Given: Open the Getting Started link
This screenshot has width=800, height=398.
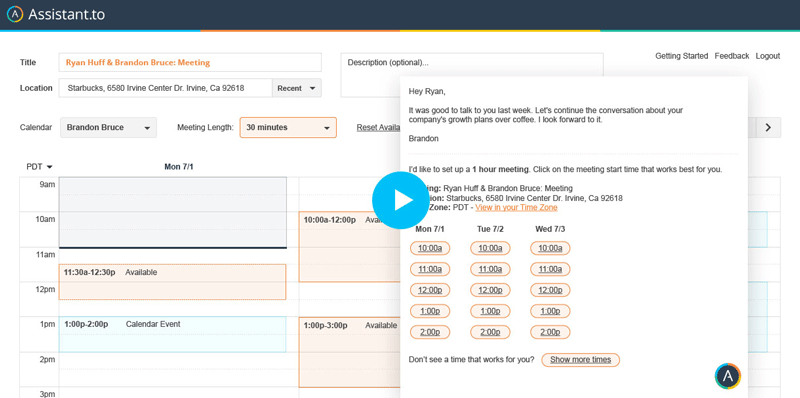Looking at the screenshot, I should point(682,56).
